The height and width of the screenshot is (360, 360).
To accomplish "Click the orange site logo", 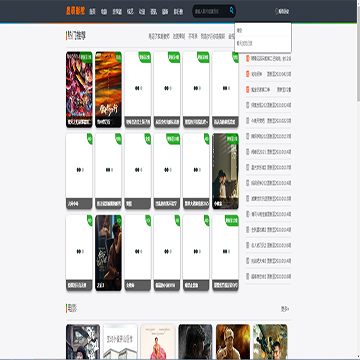I will (75, 11).
